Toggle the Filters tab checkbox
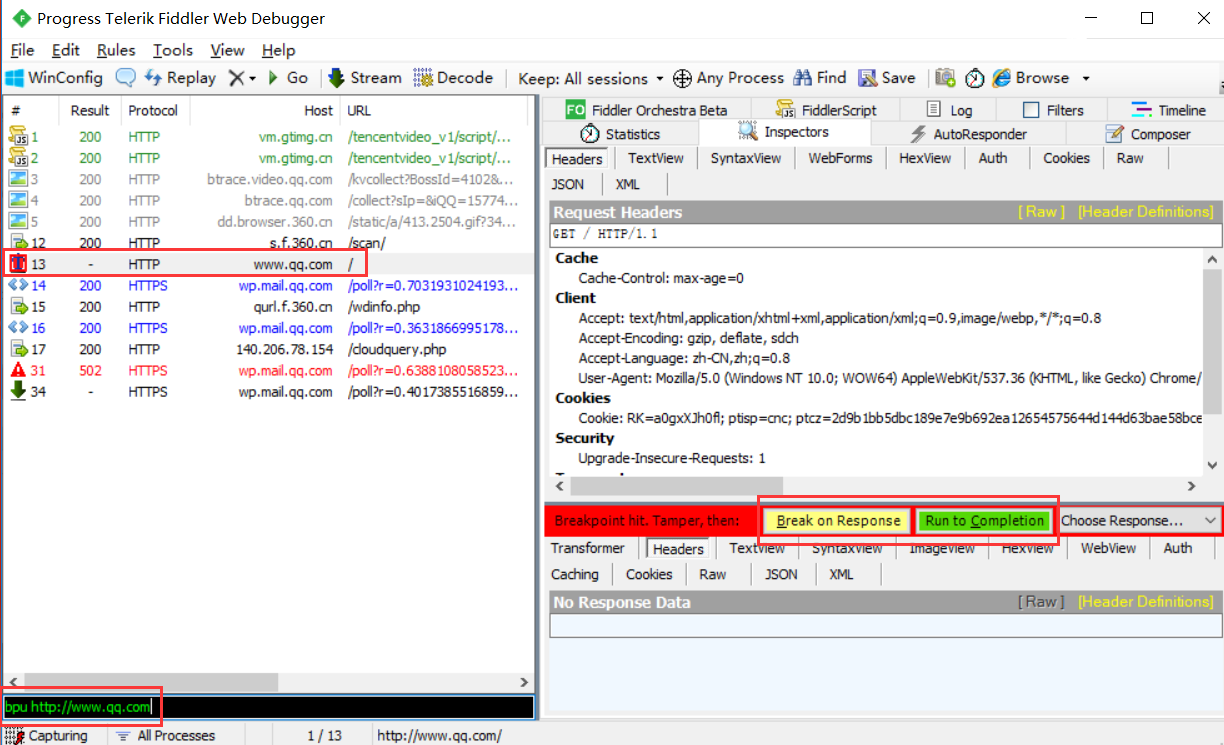The height and width of the screenshot is (745, 1224). (x=1031, y=110)
